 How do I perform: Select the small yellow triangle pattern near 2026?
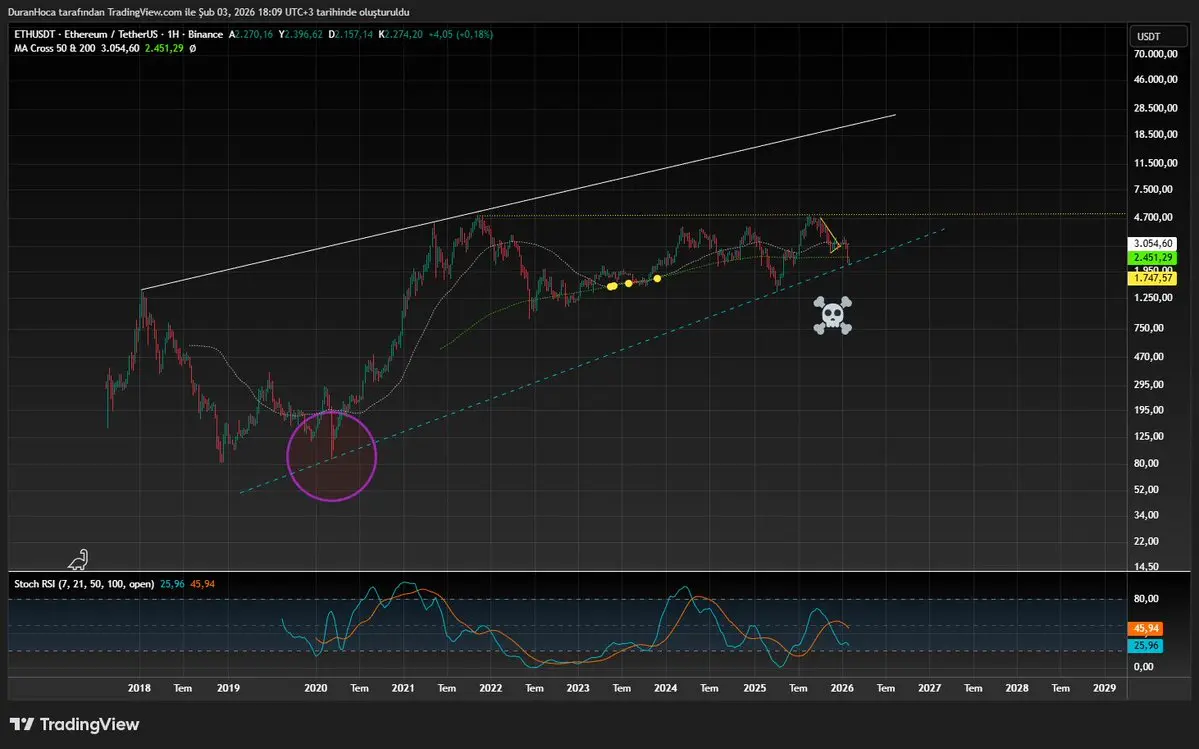[831, 236]
